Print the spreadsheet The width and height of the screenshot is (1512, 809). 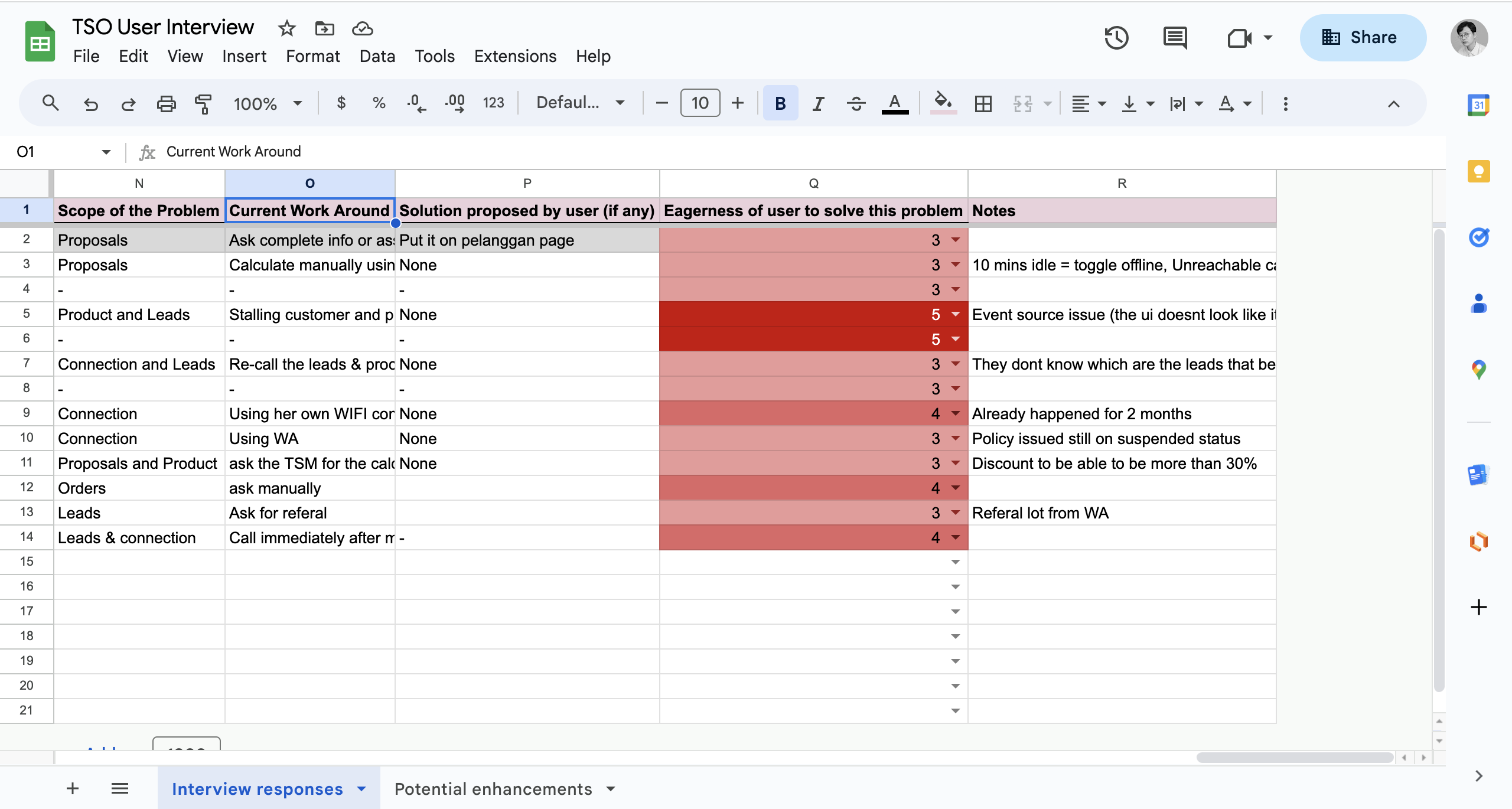(166, 104)
